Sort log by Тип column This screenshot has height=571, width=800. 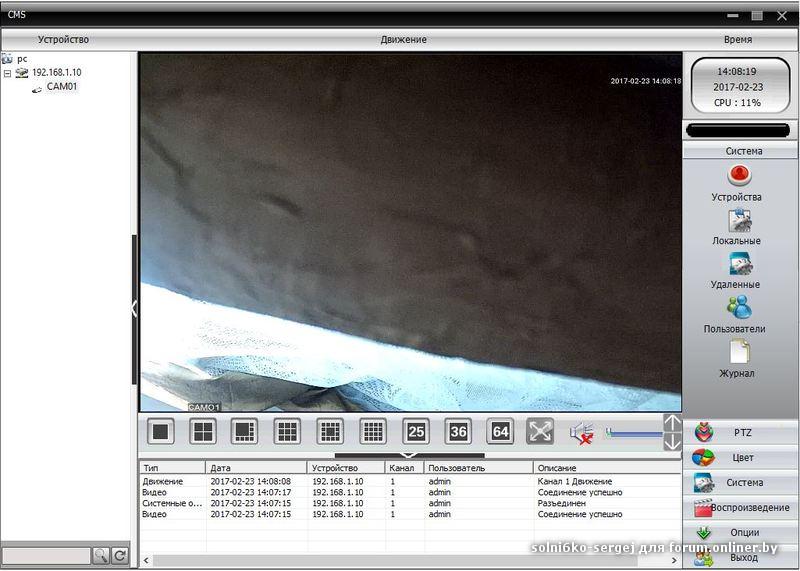coord(172,467)
